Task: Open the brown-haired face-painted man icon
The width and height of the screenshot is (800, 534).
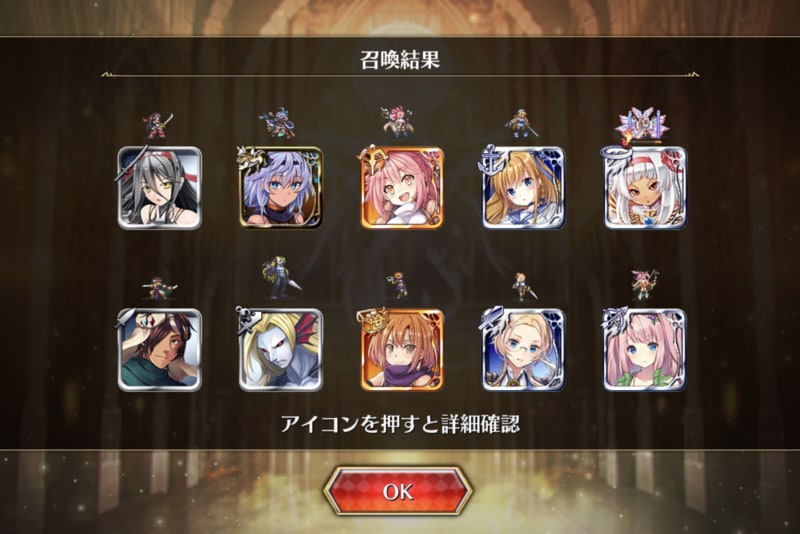Action: pos(160,350)
